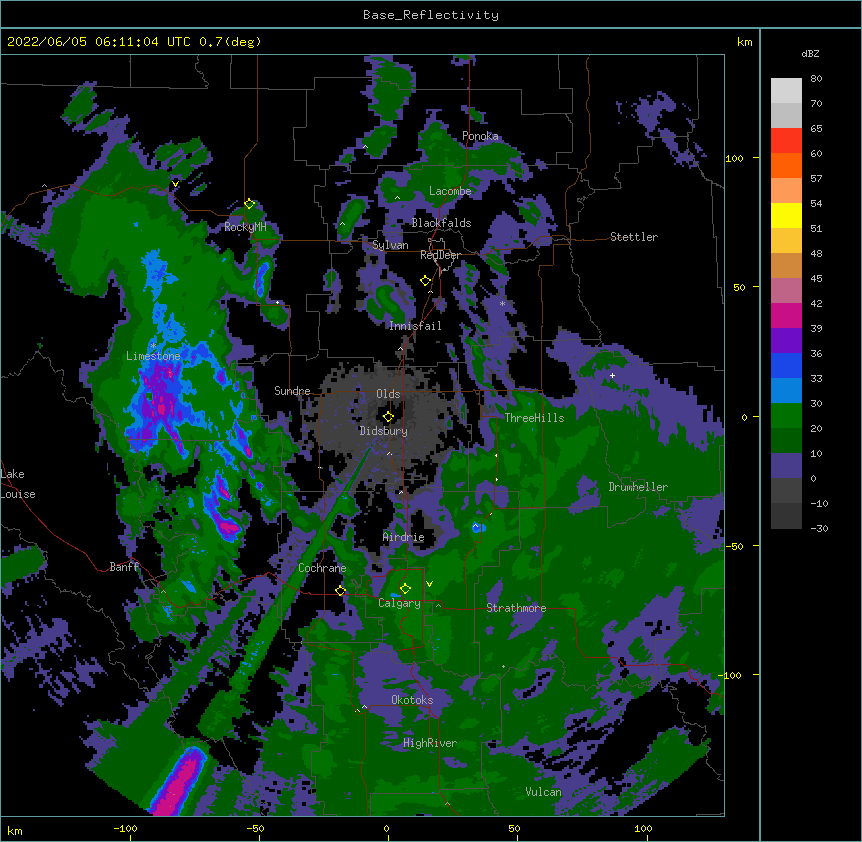Click the white asterisk east of Innisfail
The width and height of the screenshot is (862, 842).
tap(502, 303)
